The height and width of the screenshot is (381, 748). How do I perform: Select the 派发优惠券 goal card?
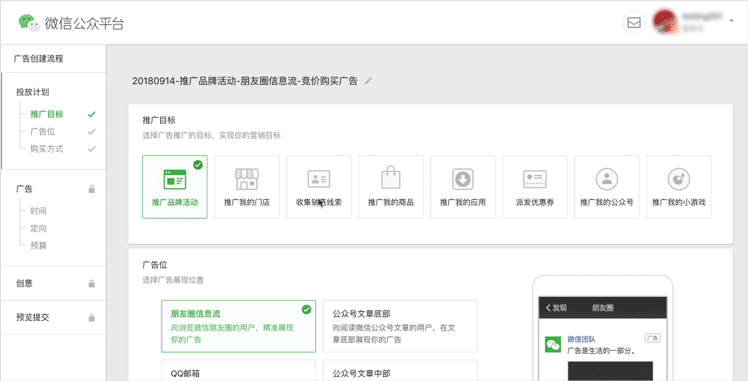point(535,187)
